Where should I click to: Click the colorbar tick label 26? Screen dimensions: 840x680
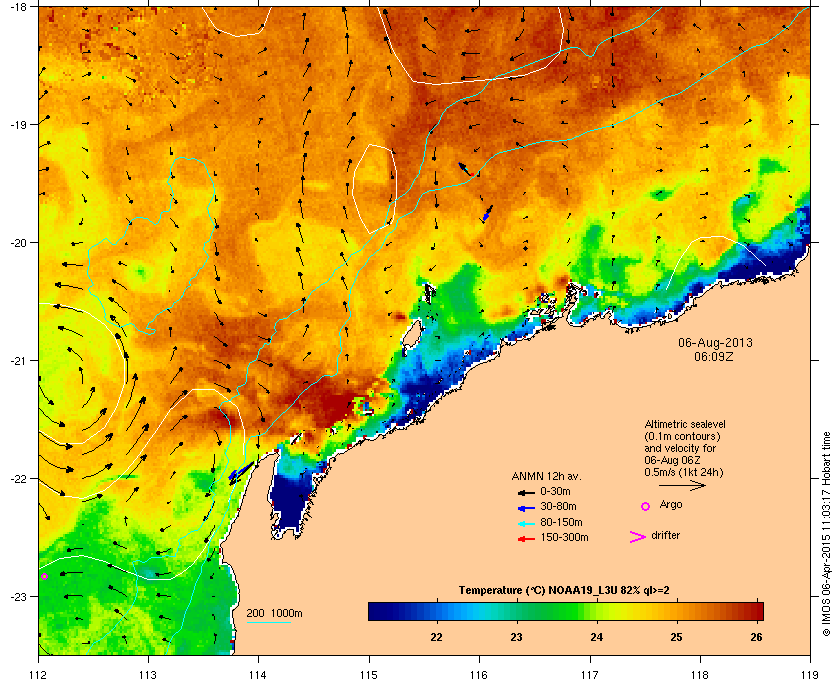[756, 637]
